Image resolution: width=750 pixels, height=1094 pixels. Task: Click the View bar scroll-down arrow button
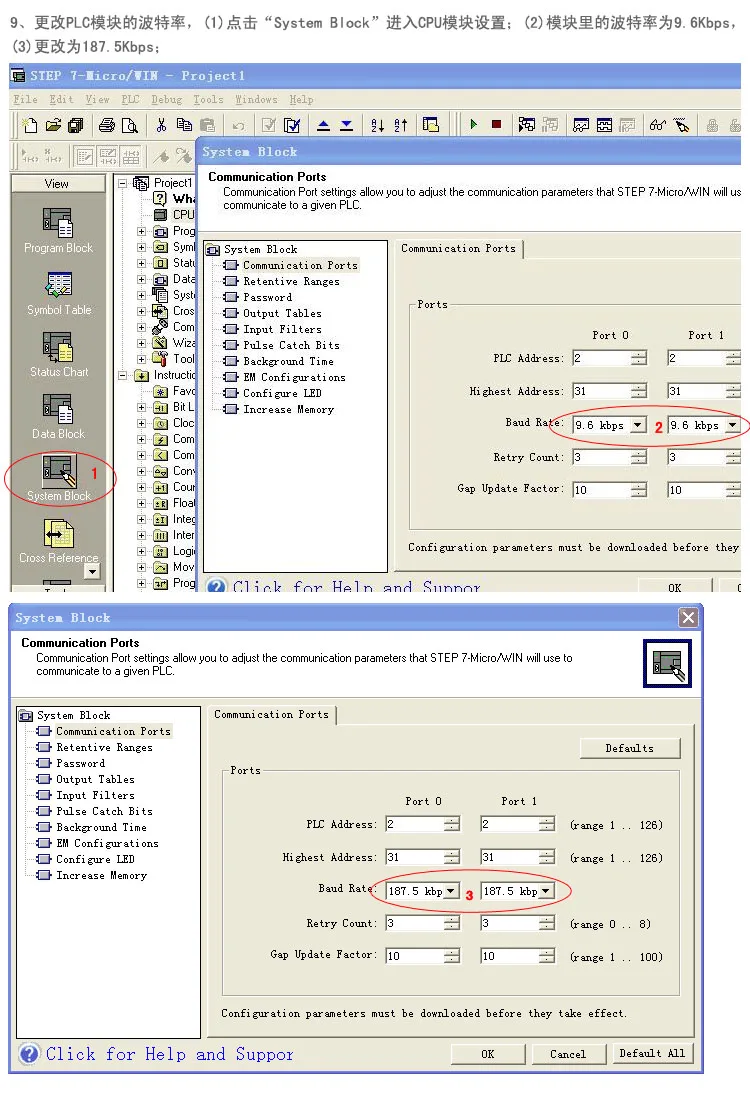[91, 571]
